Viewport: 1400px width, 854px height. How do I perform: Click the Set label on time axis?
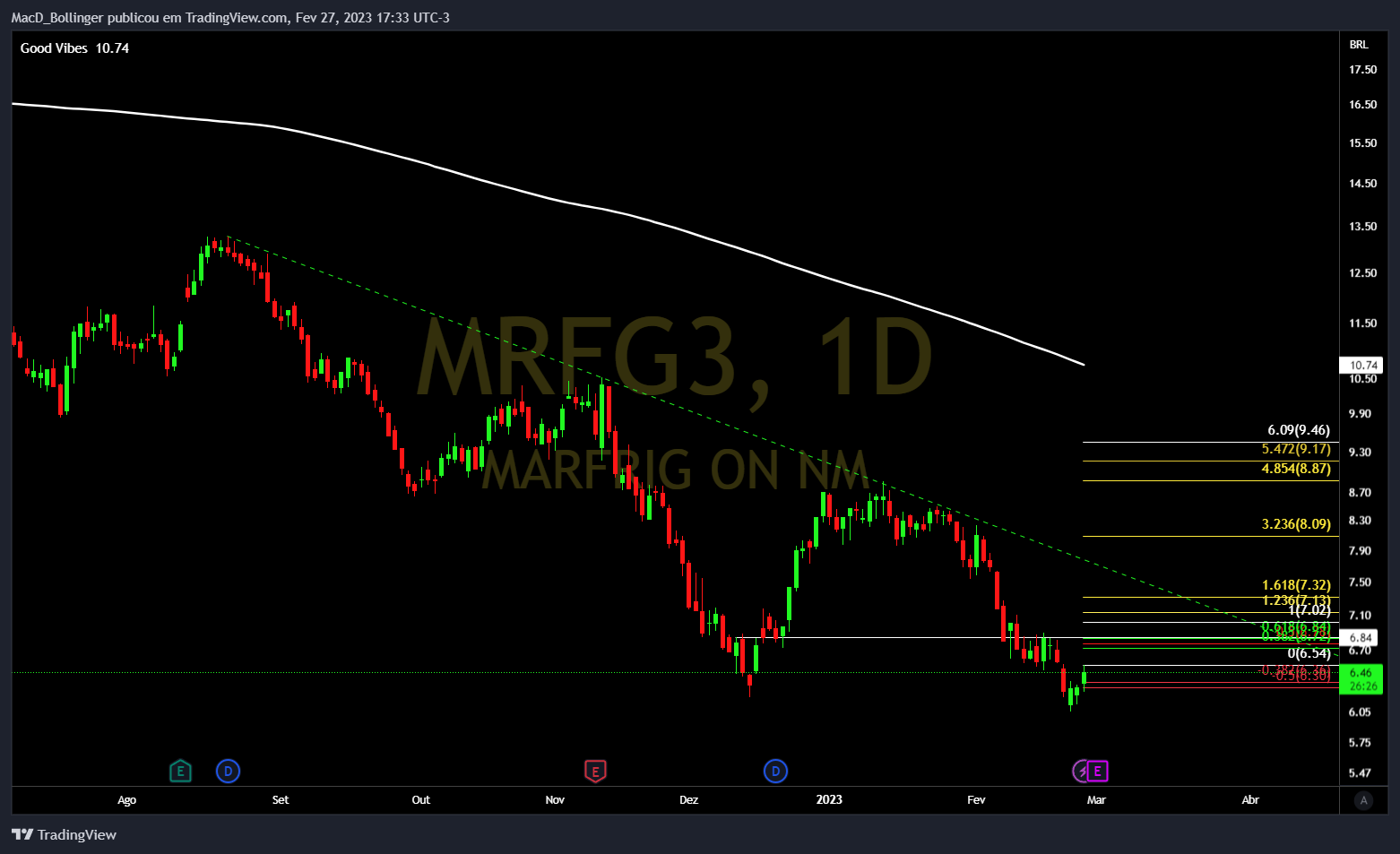click(281, 800)
